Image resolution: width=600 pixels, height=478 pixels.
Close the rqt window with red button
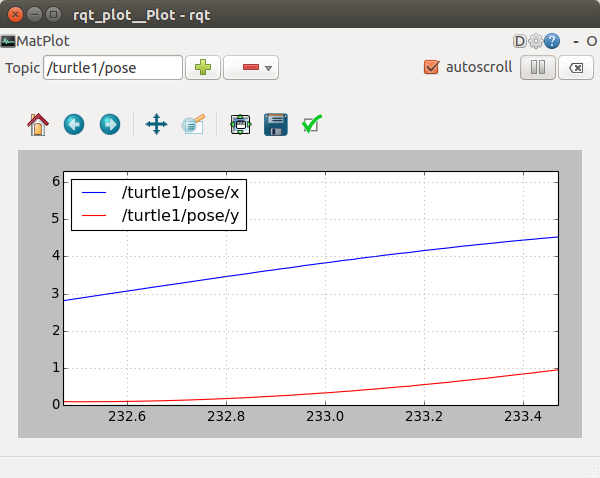(x=15, y=15)
